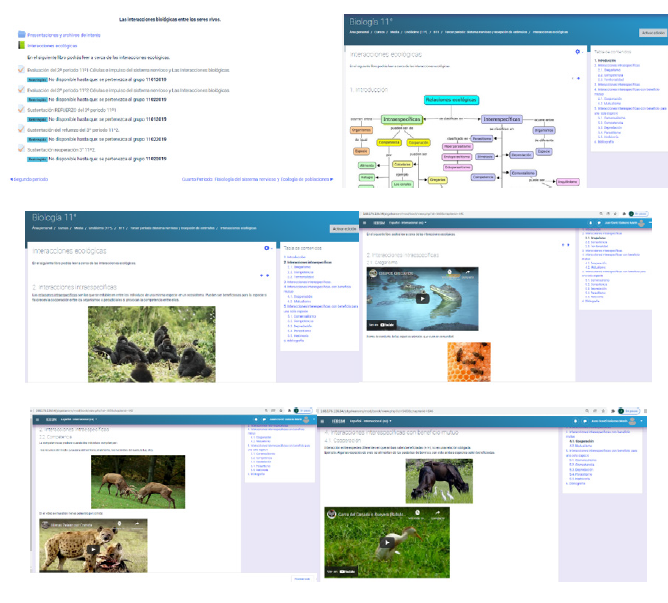Open settings gear above the Relaciones ecológicas map

(x=577, y=51)
